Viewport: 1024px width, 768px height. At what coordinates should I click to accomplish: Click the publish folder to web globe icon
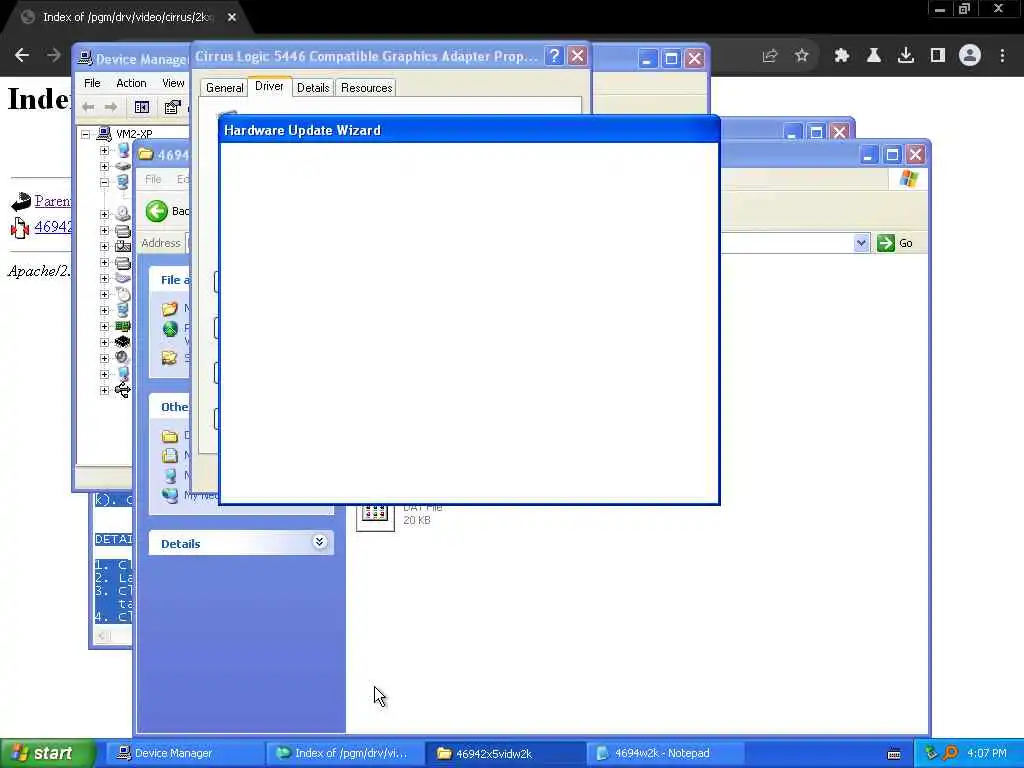pyautogui.click(x=170, y=328)
